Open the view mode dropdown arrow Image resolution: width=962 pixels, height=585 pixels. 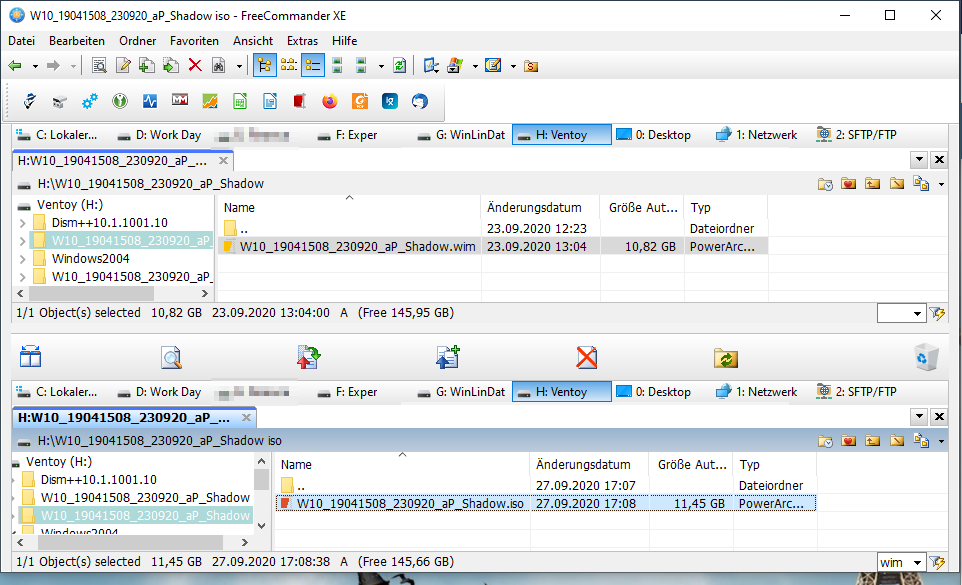(381, 66)
